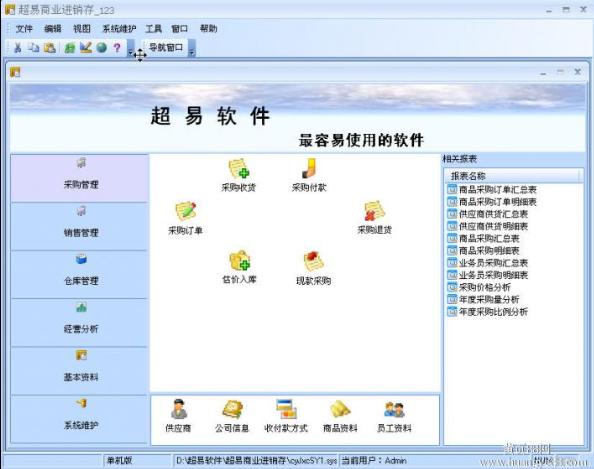Screen dimensions: 594x469
Task: Open the 收付款方式 payment methods icon
Action: coord(286,416)
